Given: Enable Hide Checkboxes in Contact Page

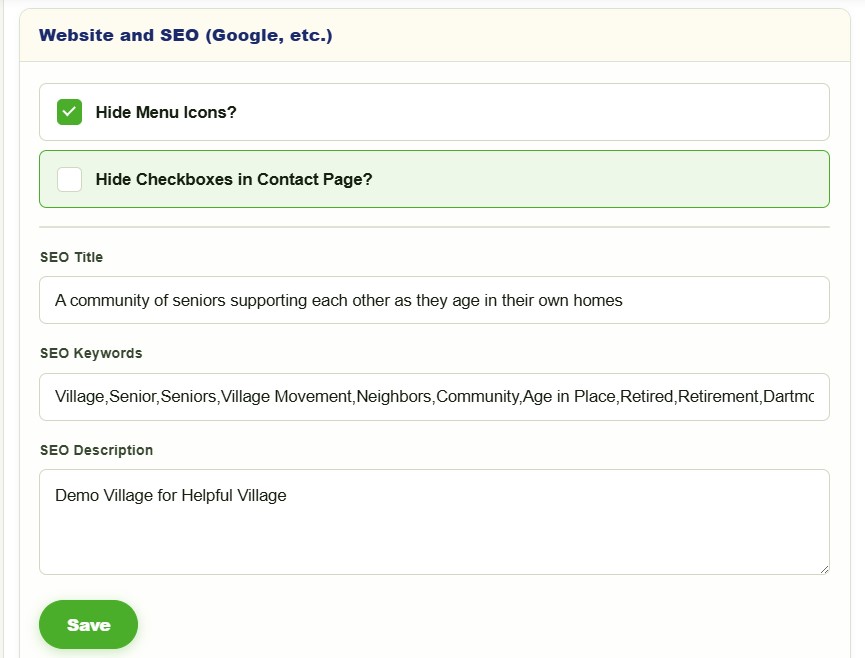Looking at the screenshot, I should tap(70, 179).
